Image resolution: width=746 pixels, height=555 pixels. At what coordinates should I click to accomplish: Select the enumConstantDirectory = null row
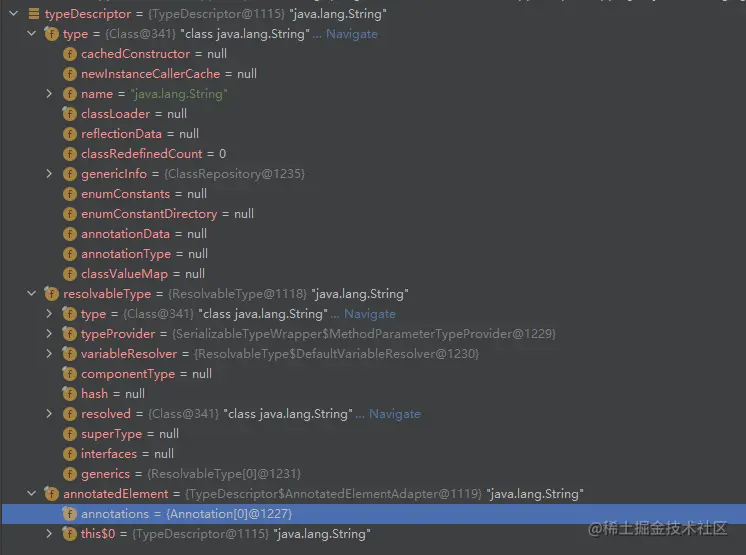click(x=373, y=214)
